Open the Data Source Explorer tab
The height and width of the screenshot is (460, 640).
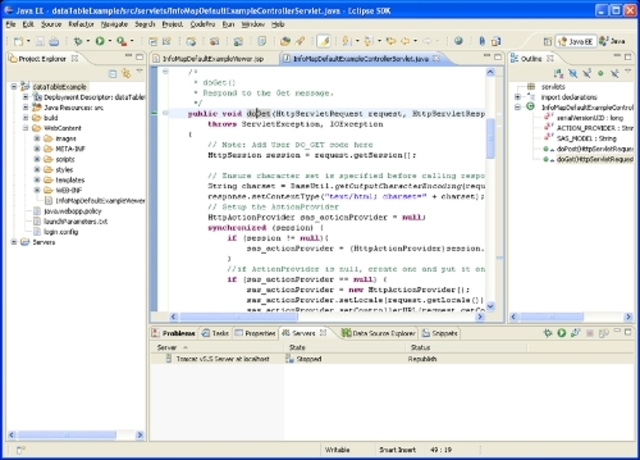click(383, 333)
